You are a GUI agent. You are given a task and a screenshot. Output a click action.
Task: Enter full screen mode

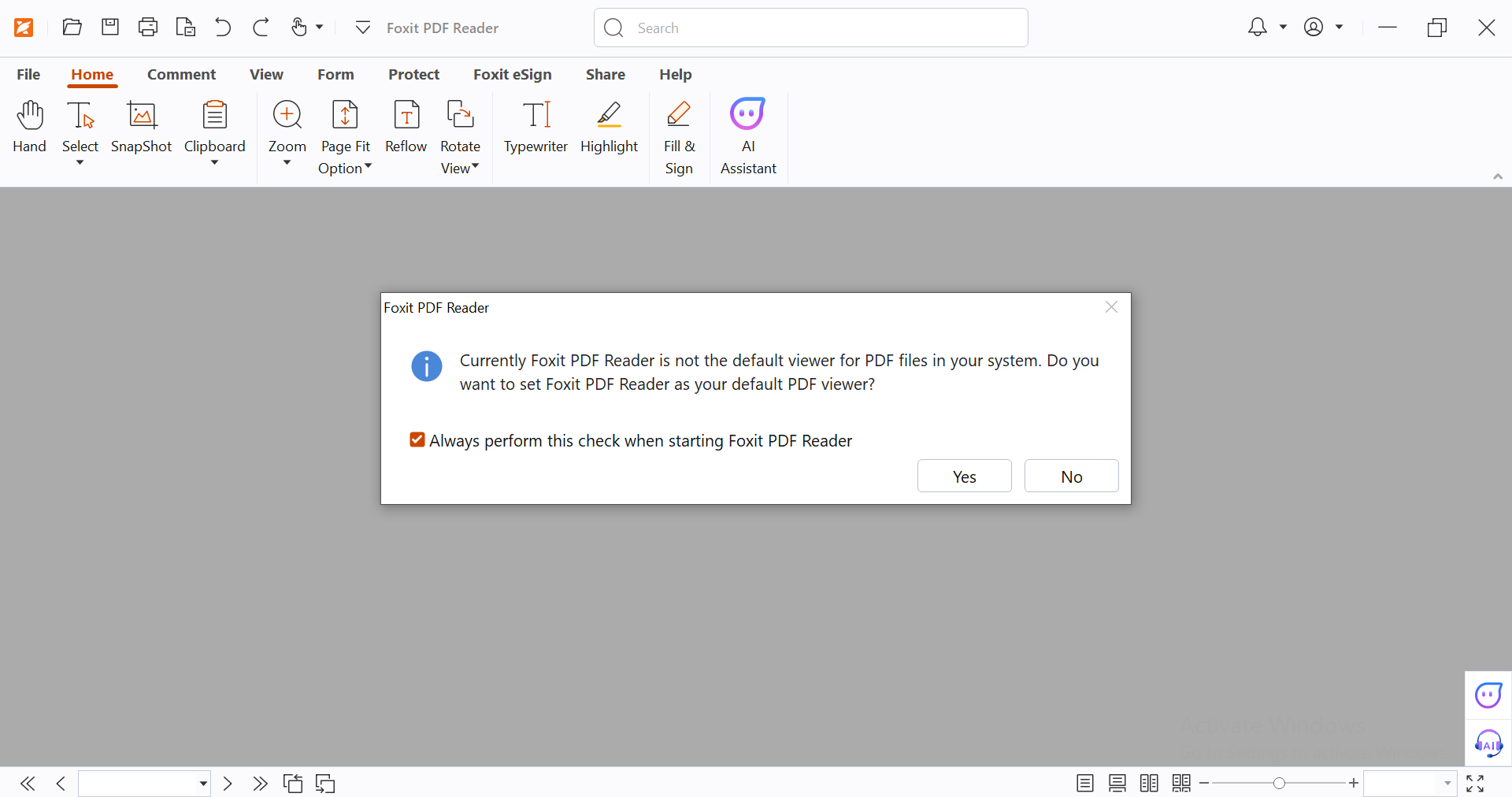(x=1475, y=784)
